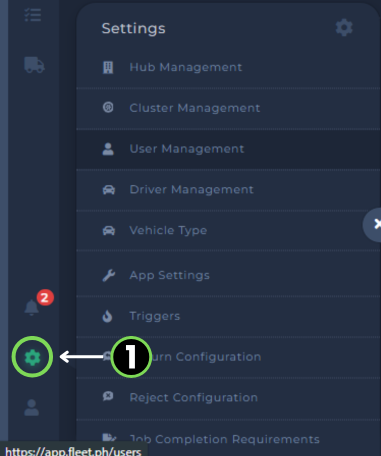Click the flame icon next to Triggers
The height and width of the screenshot is (456, 381).
(107, 316)
